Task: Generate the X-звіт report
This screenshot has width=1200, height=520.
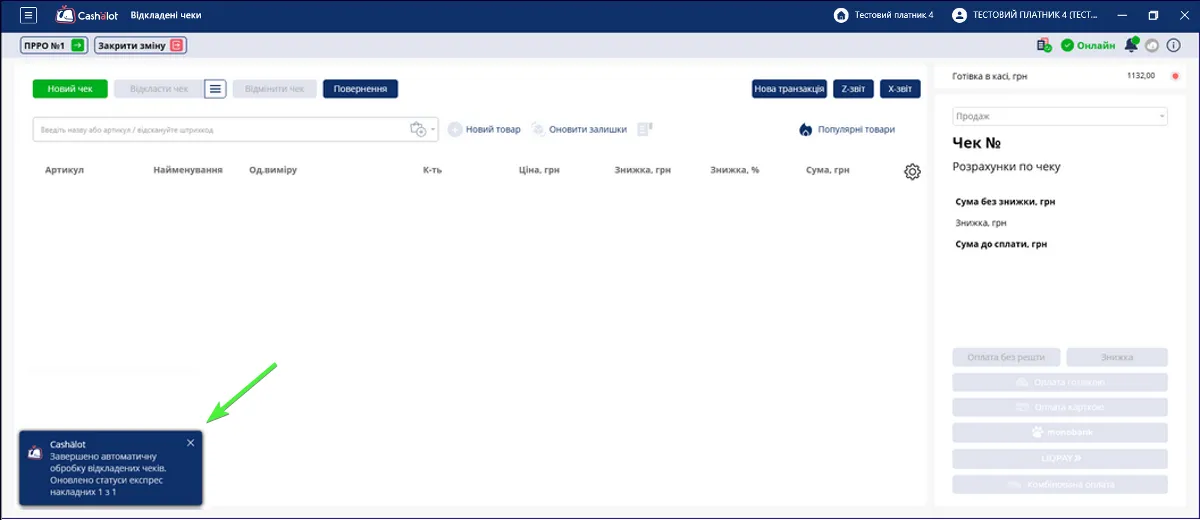Action: pos(898,89)
